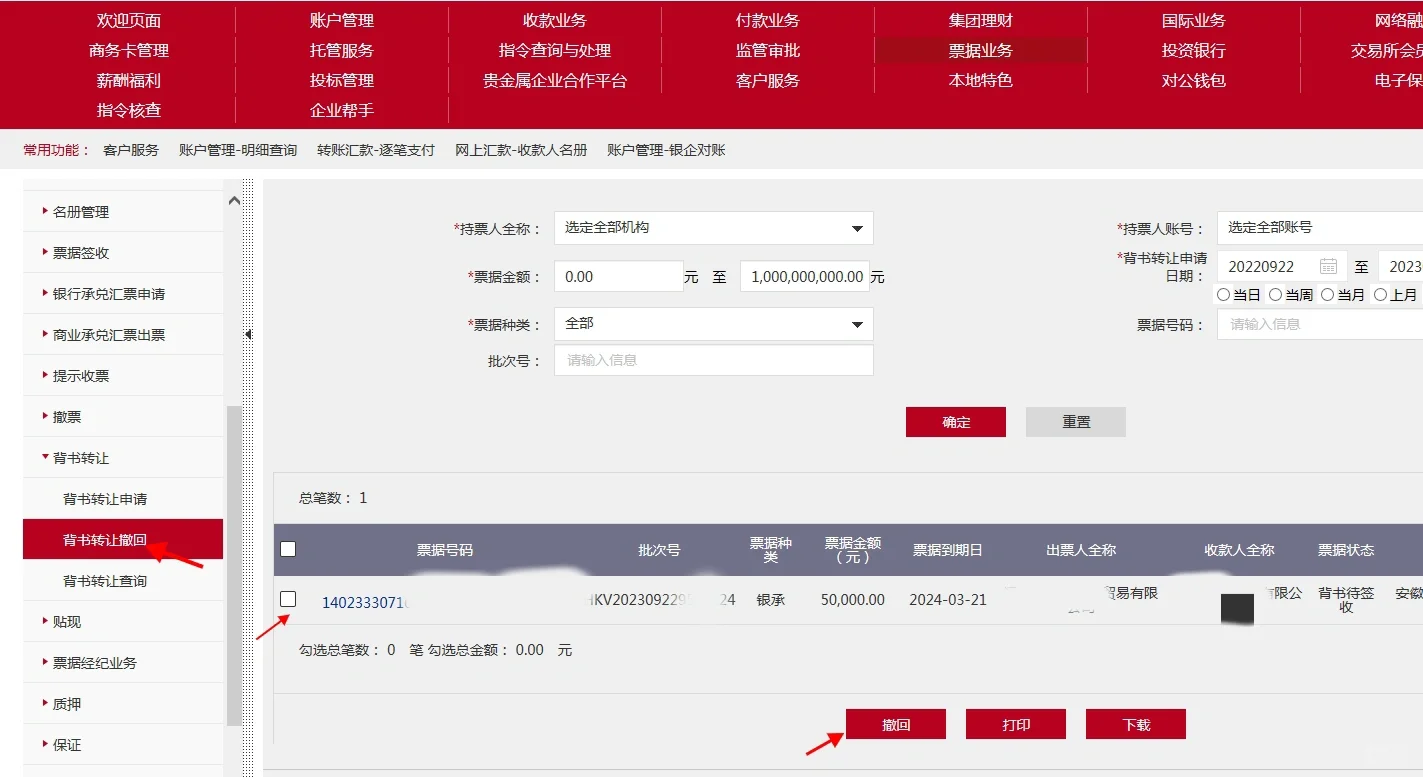Click the 批次号 input field
The width and height of the screenshot is (1423, 777).
pyautogui.click(x=713, y=360)
